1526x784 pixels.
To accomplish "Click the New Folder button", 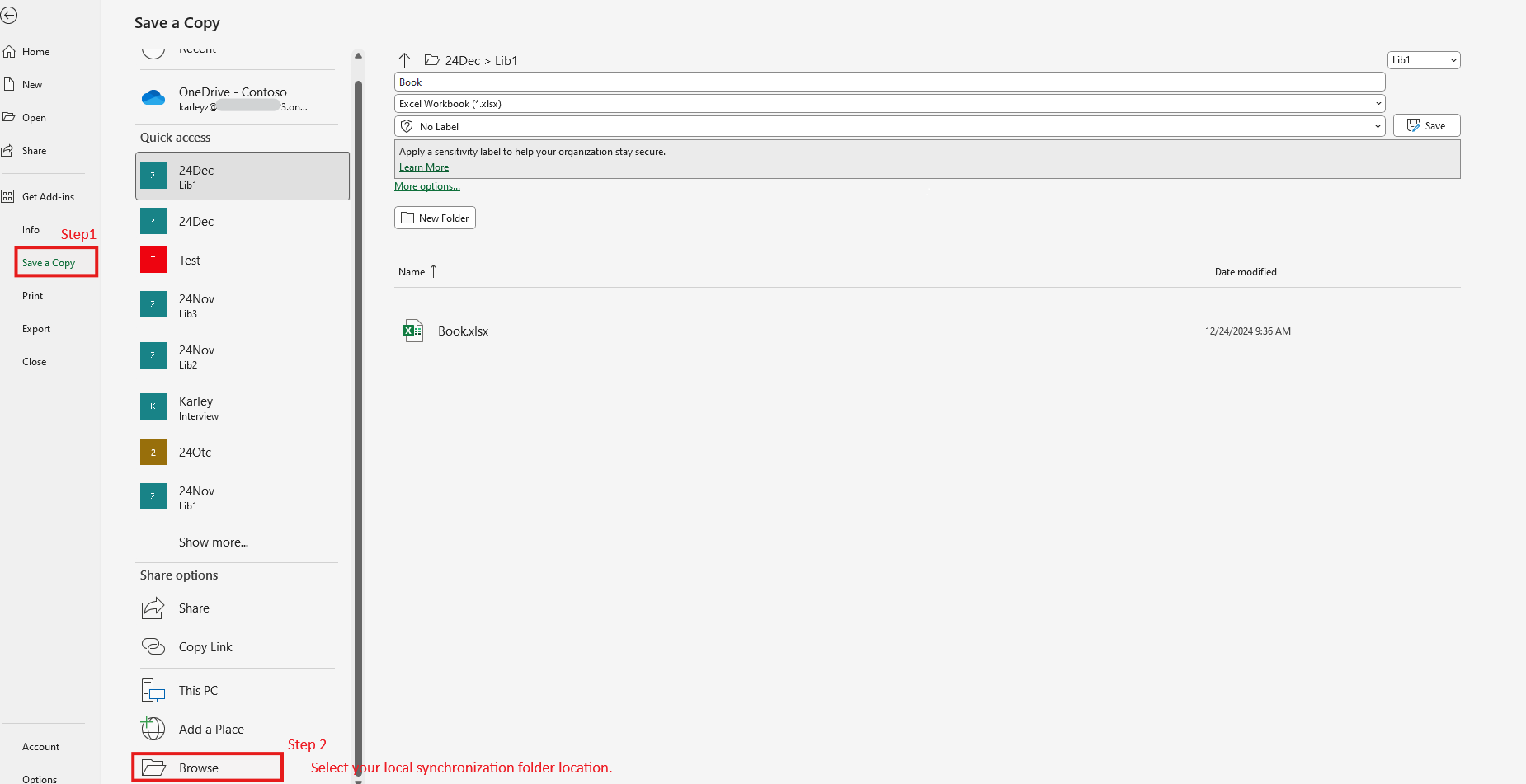I will pos(435,218).
